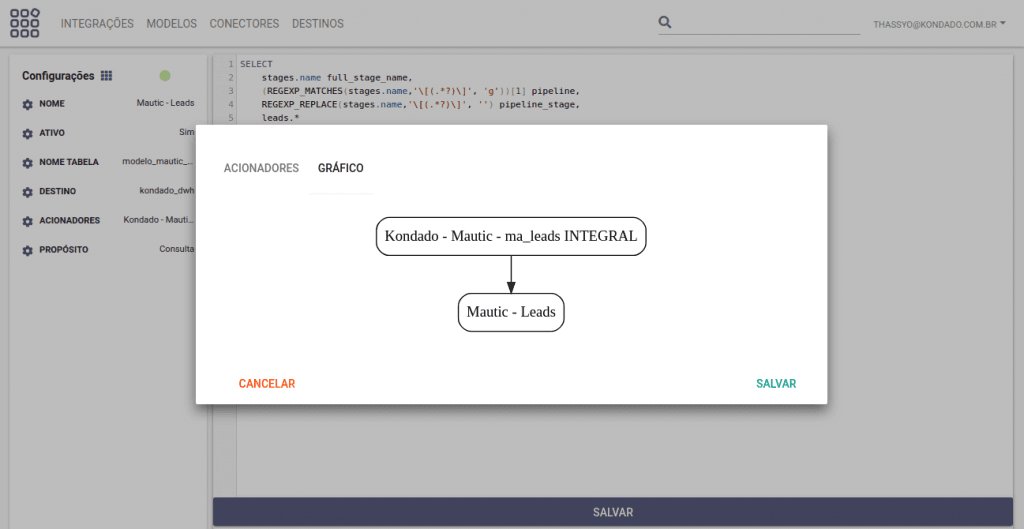Click the green status indicator dot
The width and height of the screenshot is (1024, 529).
pos(165,75)
